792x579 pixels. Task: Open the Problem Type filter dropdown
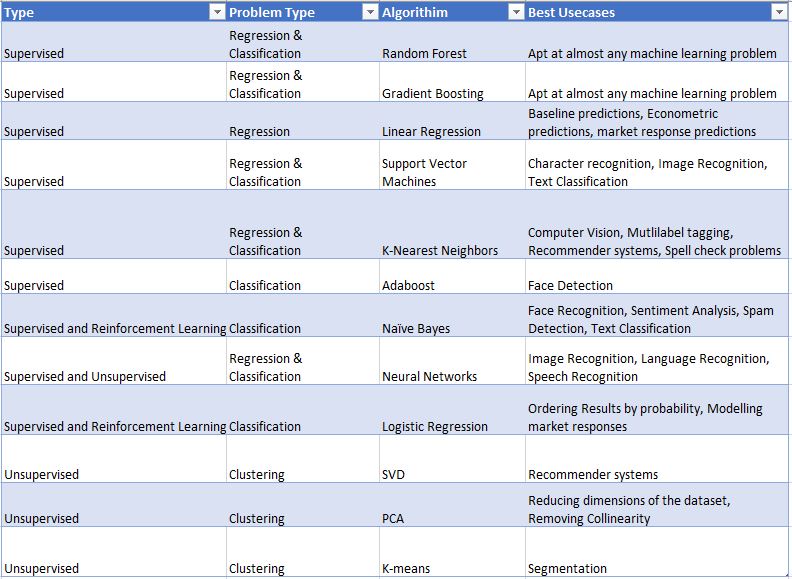[369, 12]
